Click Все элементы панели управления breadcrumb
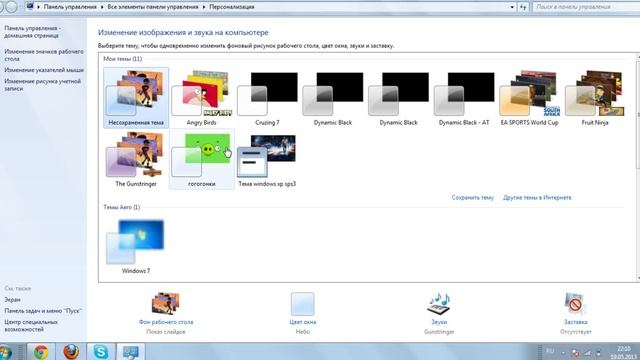Image resolution: width=640 pixels, height=360 pixels. coord(153,7)
